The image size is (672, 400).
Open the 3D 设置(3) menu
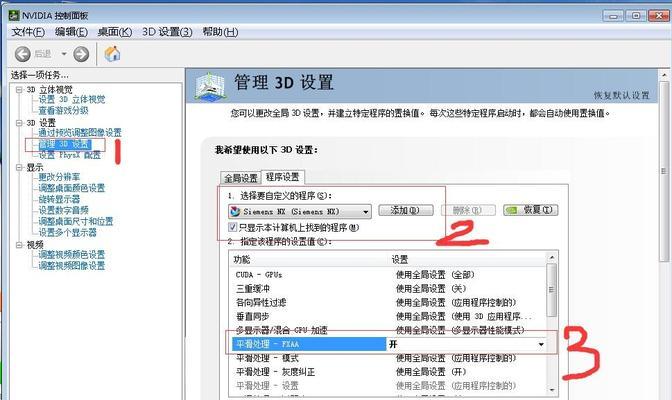[x=167, y=32]
